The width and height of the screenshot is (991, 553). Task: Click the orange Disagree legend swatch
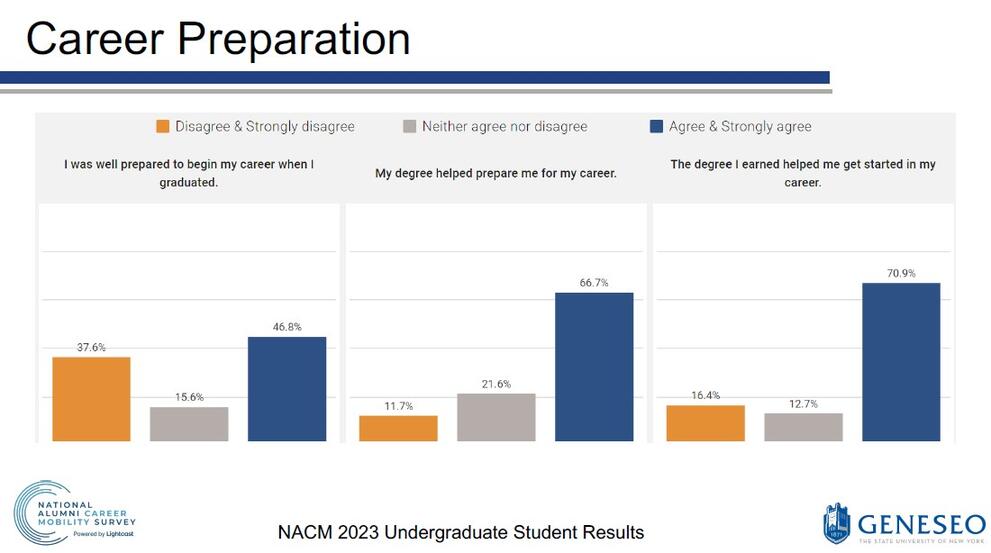(162, 127)
